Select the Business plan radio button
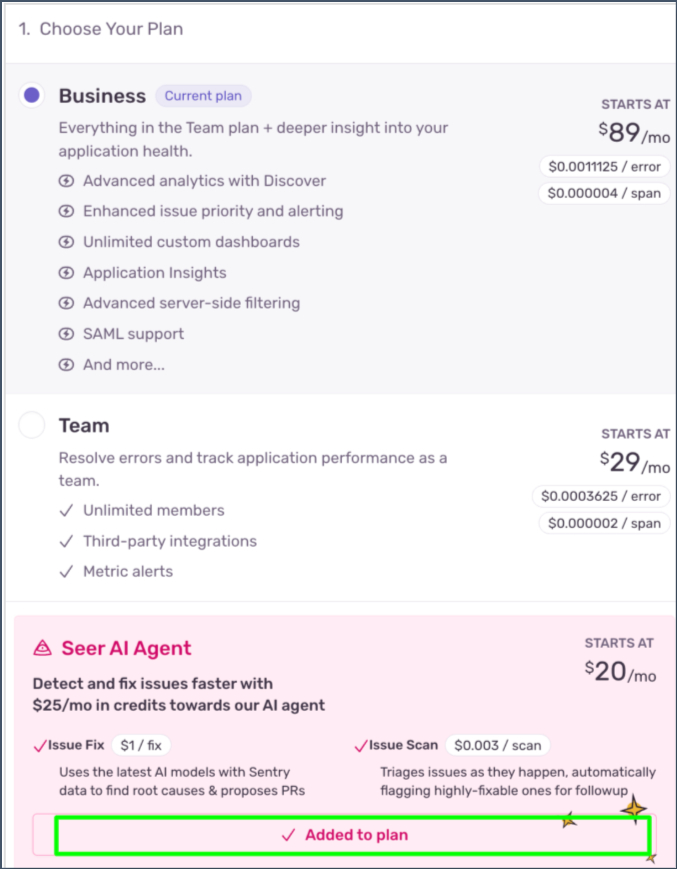The width and height of the screenshot is (677, 869). (32, 95)
